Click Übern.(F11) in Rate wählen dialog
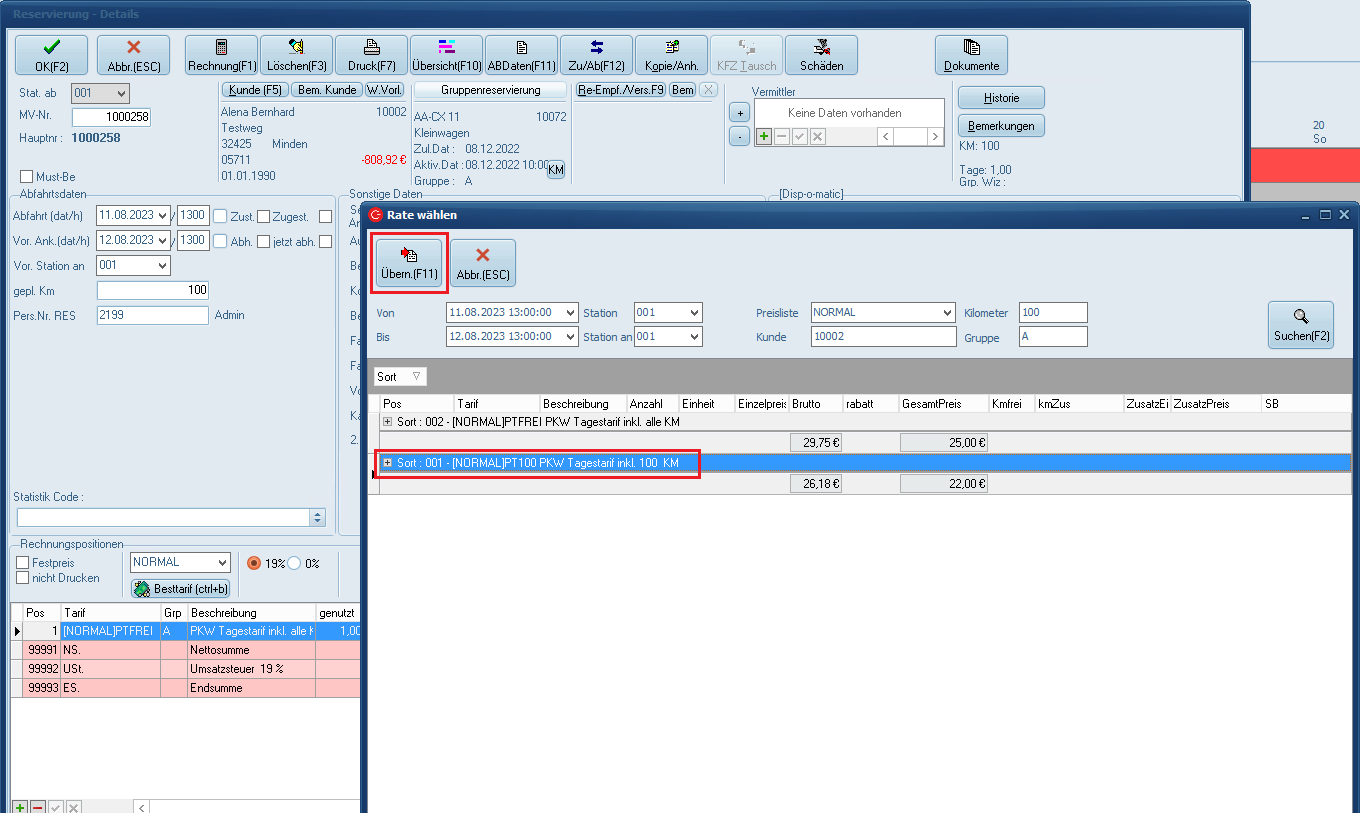Screen dimensions: 1360x813 [410, 263]
